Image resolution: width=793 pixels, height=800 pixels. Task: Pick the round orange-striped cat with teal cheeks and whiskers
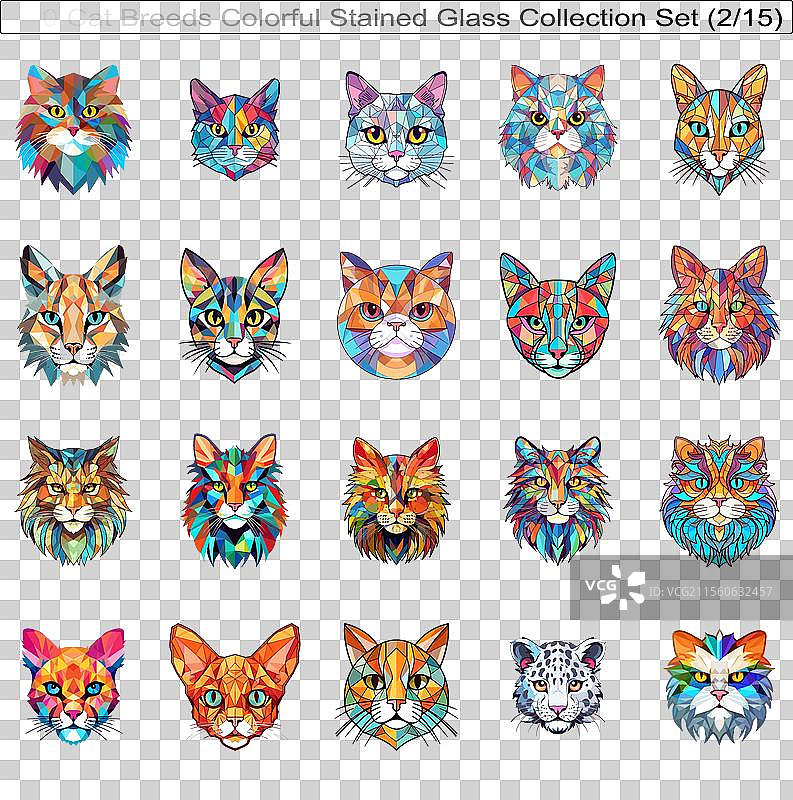(x=396, y=686)
